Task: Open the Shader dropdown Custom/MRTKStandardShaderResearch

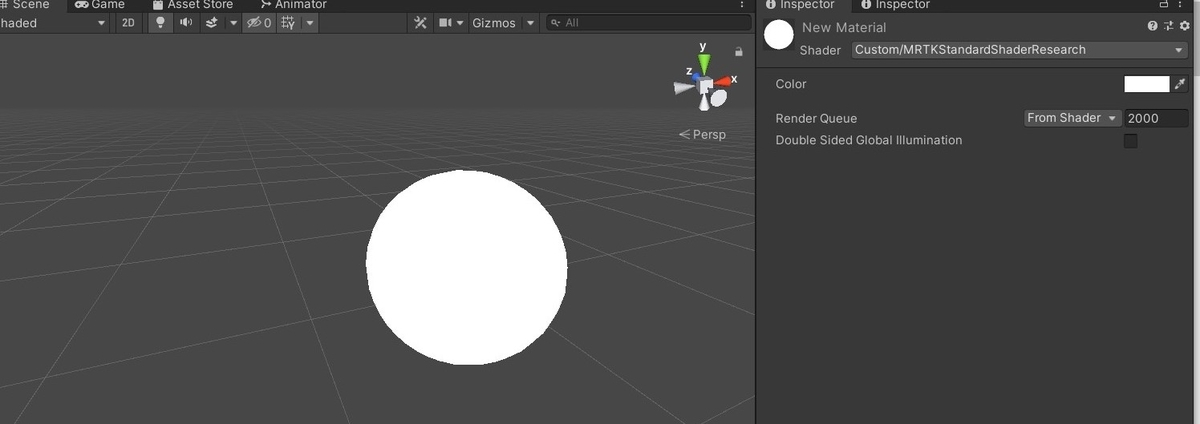Action: (1019, 50)
